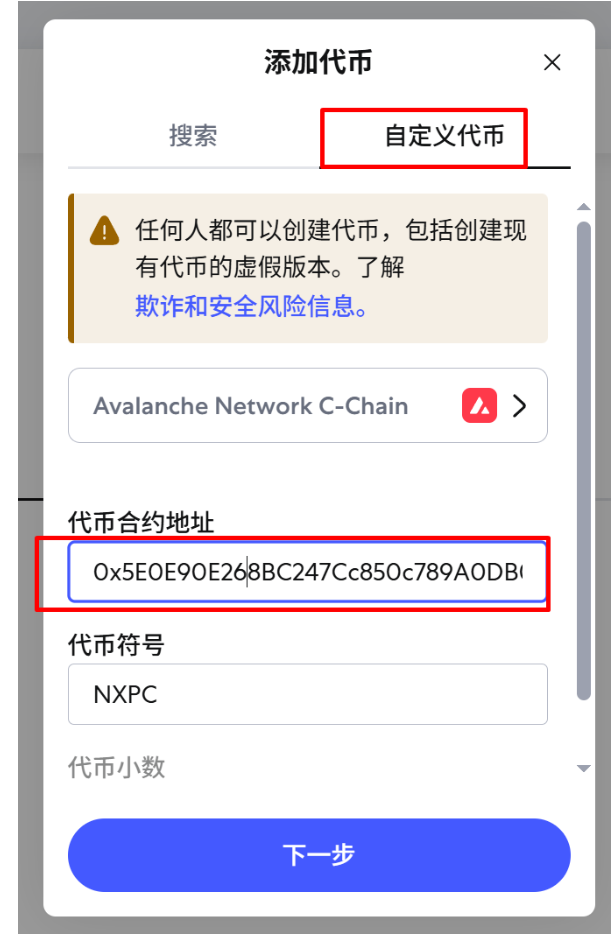611x936 pixels.
Task: Open the Avalanche Network C-Chain selector
Action: pos(308,405)
